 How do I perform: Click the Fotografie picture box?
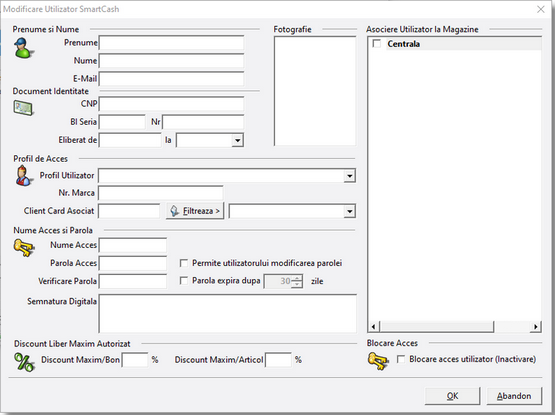click(x=315, y=91)
